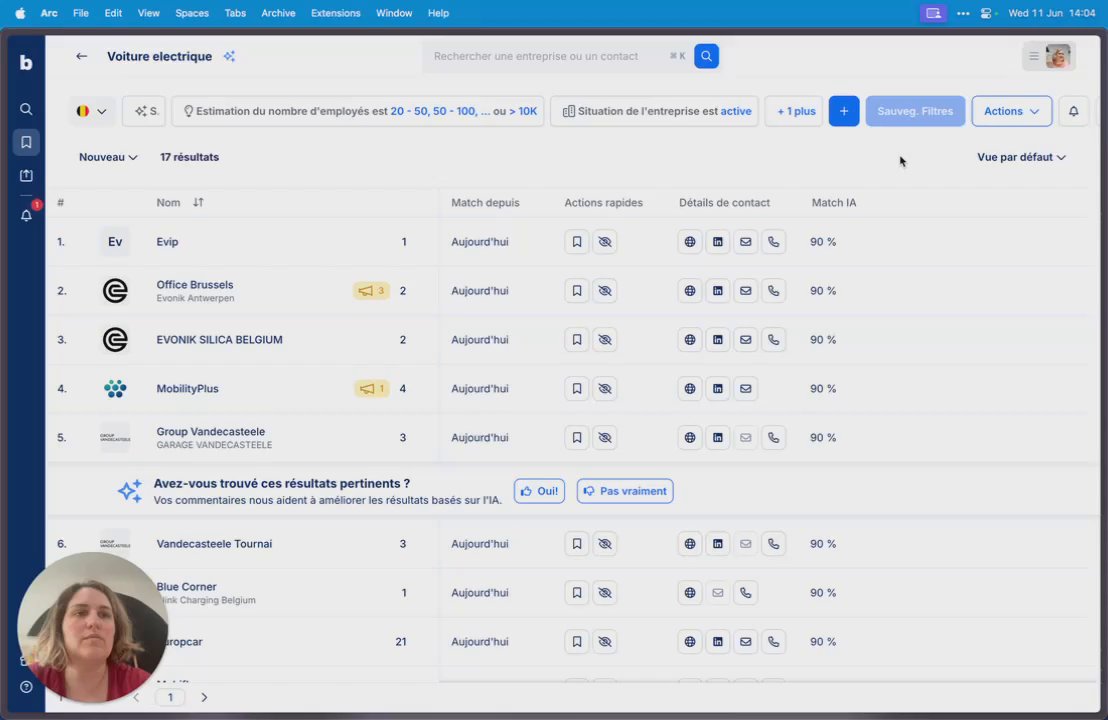Open the Tabs menu
This screenshot has width=1108, height=720.
point(235,13)
